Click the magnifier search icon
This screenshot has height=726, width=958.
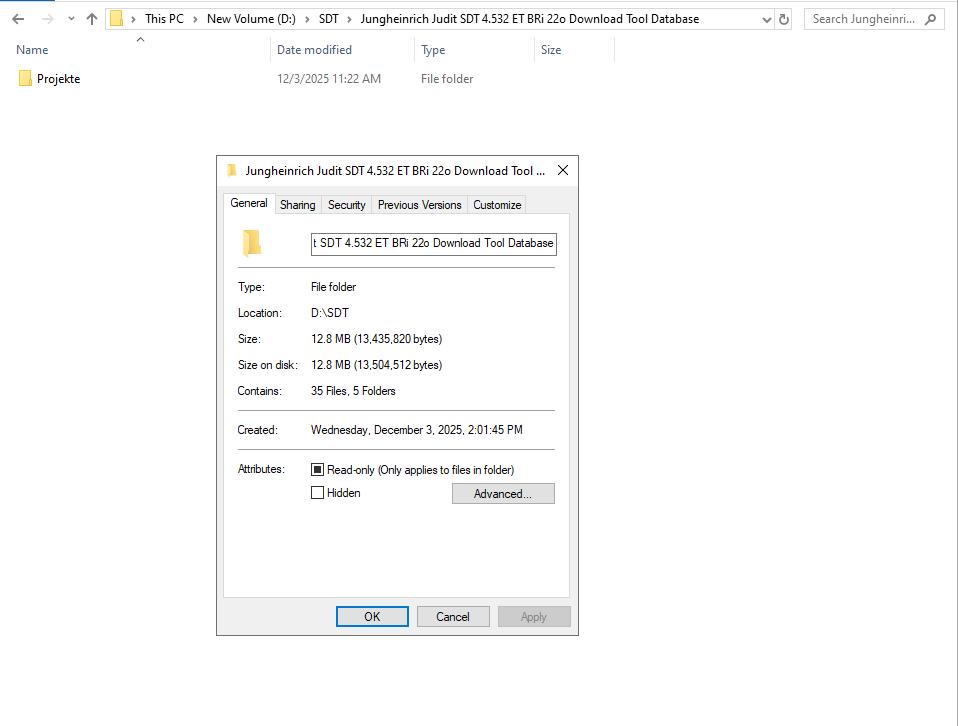click(x=931, y=19)
